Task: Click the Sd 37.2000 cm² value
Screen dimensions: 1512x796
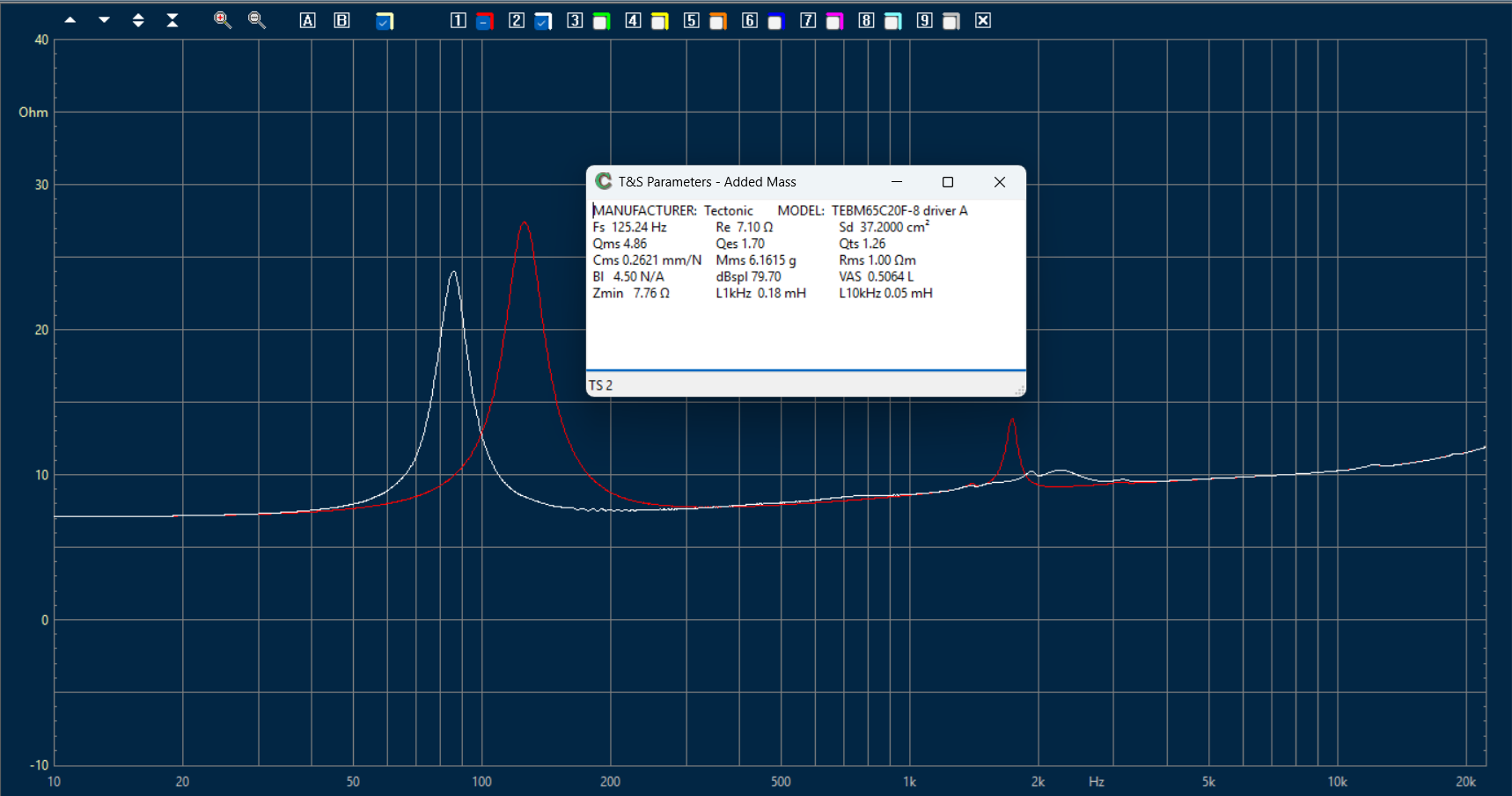Action: click(884, 227)
